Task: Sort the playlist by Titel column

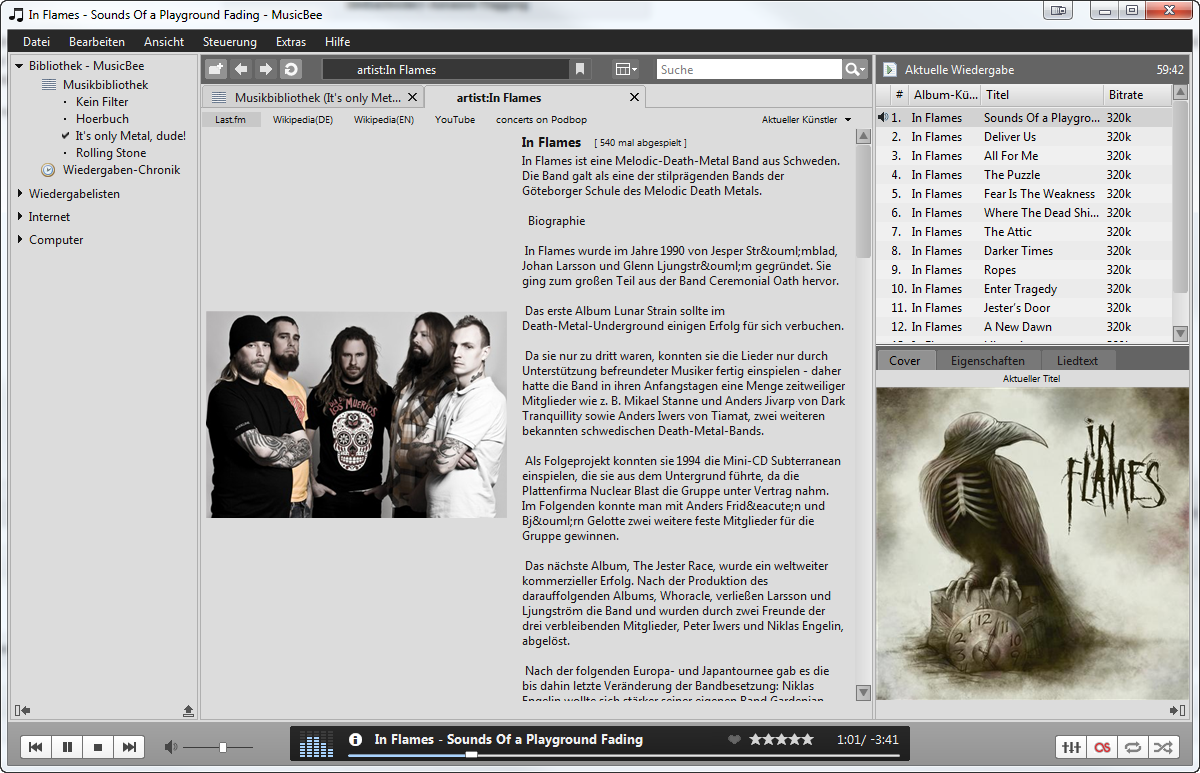Action: pos(1040,95)
